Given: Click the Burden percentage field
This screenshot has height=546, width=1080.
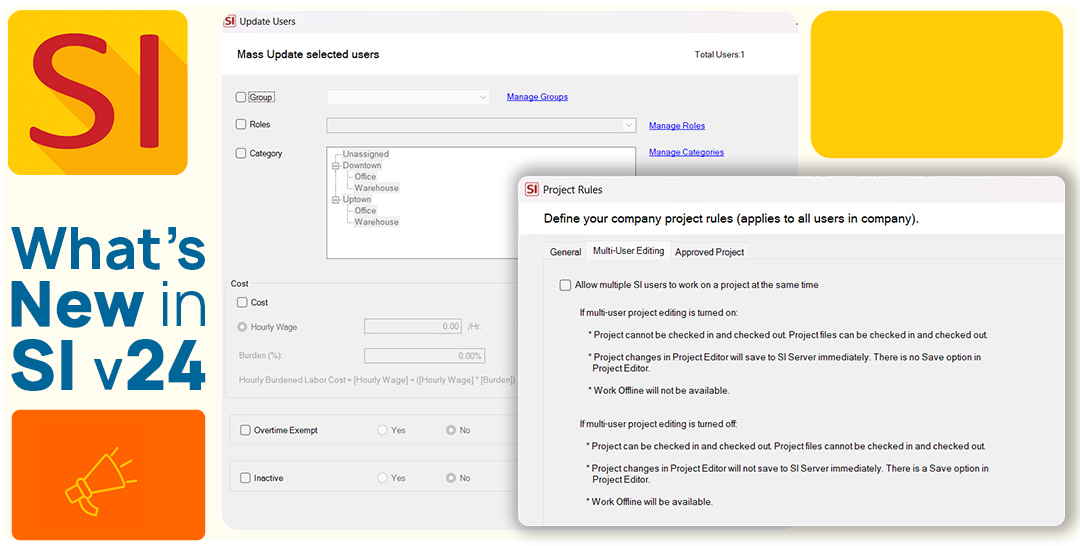Looking at the screenshot, I should (424, 356).
